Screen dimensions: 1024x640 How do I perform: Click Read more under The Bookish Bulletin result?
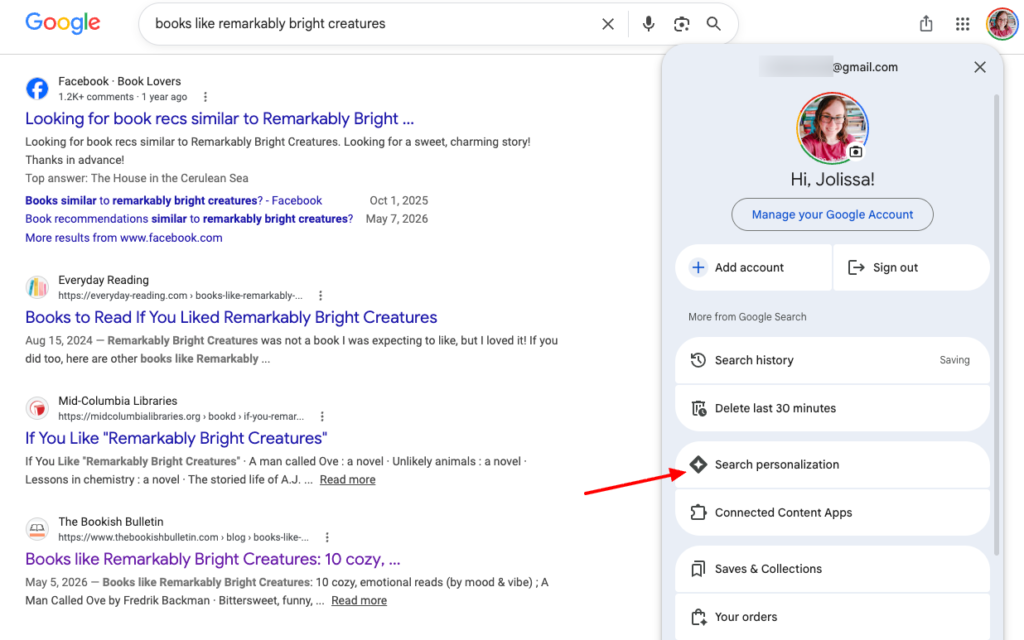pyautogui.click(x=359, y=600)
